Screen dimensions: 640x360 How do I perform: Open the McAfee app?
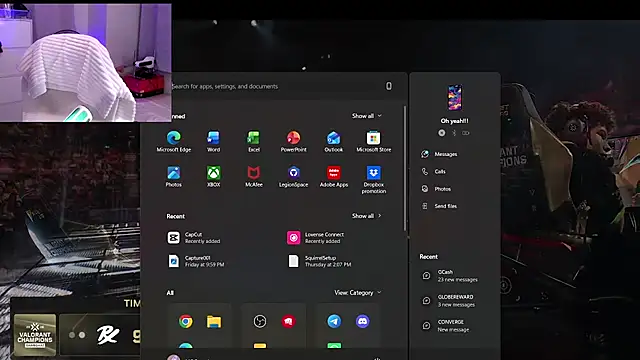(253, 176)
